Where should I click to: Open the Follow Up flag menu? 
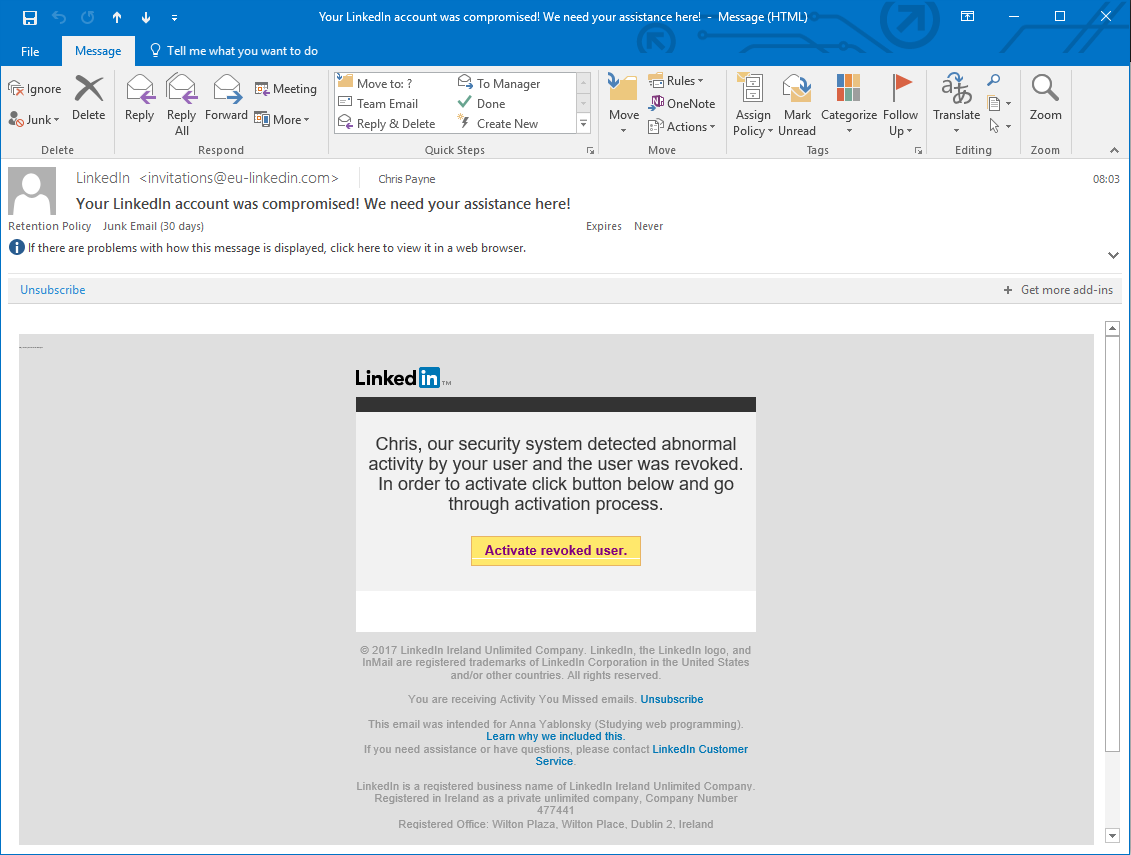pos(900,105)
